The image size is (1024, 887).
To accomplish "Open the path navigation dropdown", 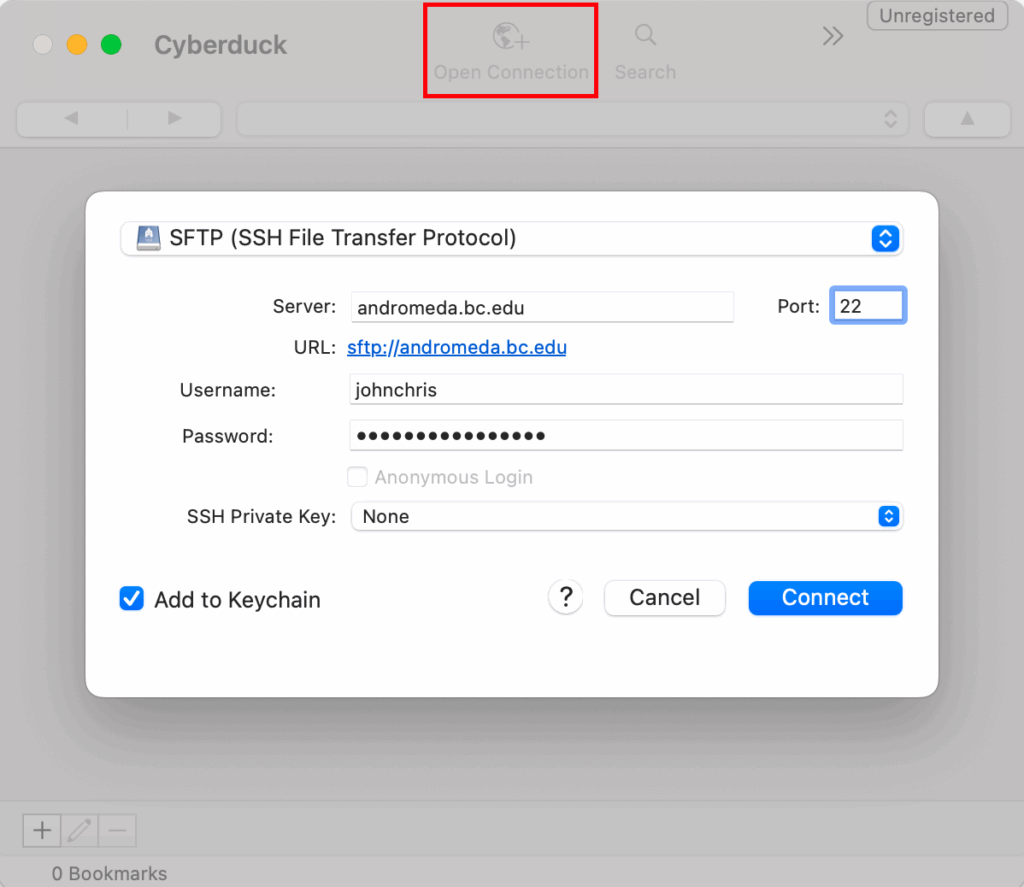I will [x=572, y=119].
